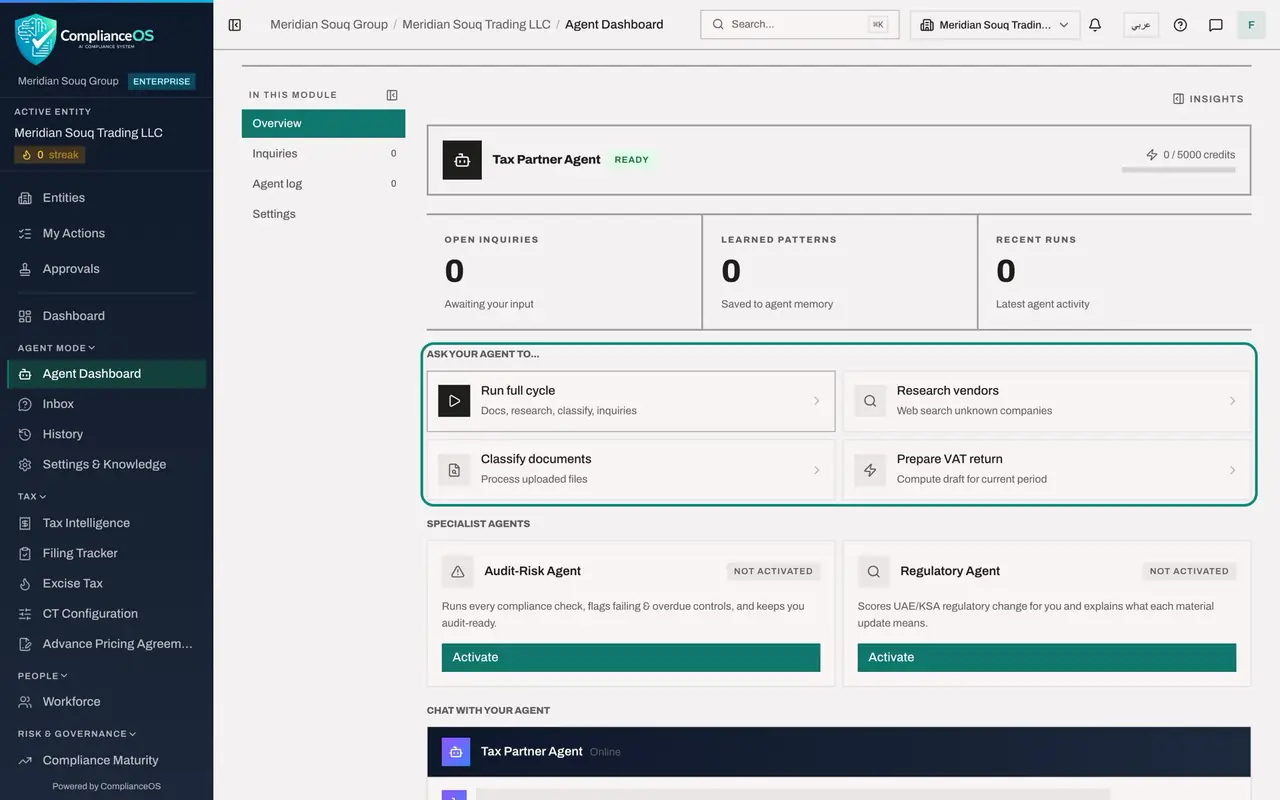
Task: Open the Meridian Souq Trading entity dropdown
Action: [x=995, y=25]
